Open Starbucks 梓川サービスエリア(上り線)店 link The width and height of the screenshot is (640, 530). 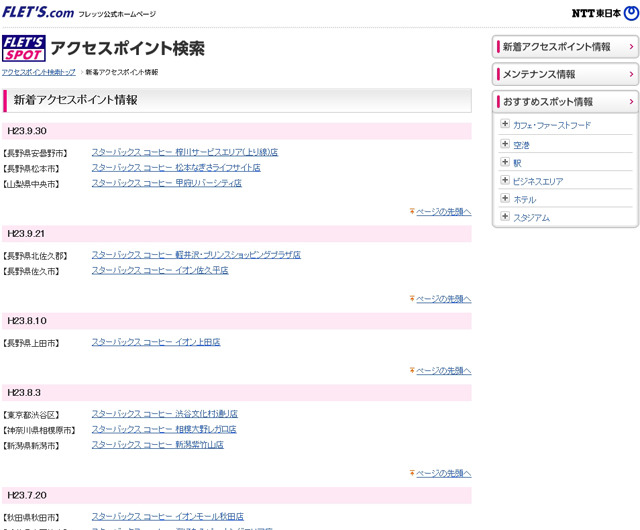(x=185, y=152)
